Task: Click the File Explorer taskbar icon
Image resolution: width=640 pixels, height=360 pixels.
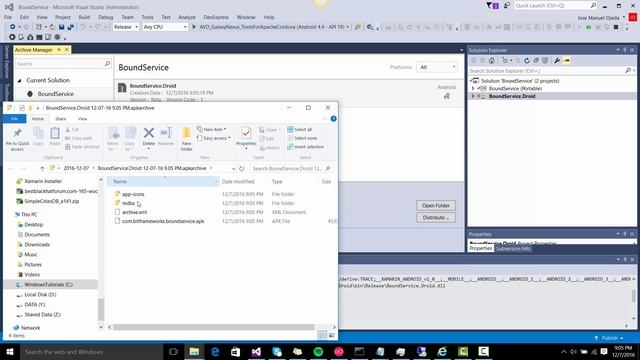Action: coord(194,351)
